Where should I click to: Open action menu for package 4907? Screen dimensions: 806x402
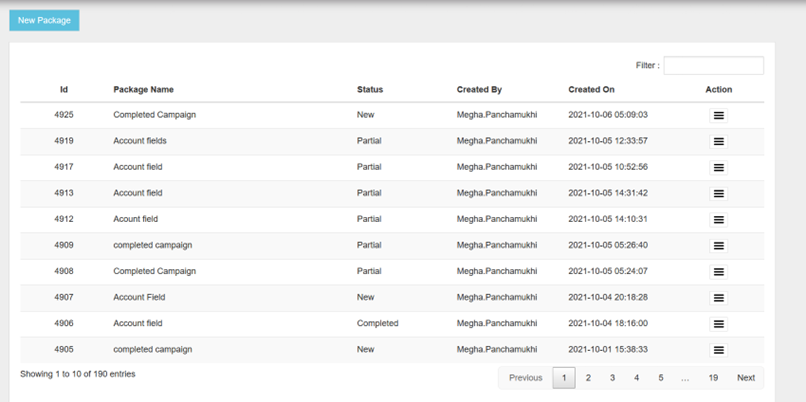[x=718, y=298]
